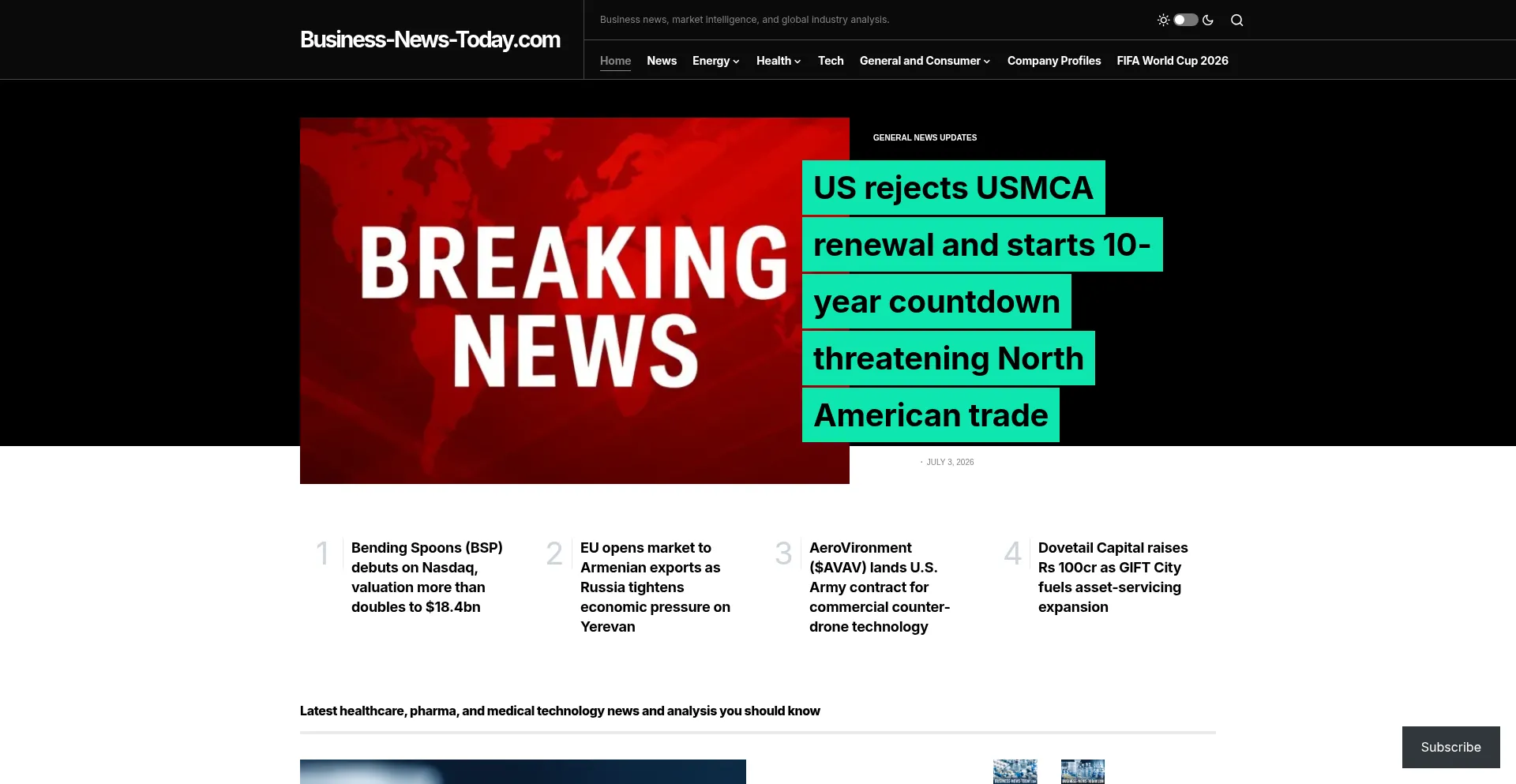Expand the Energy menu chevron
The height and width of the screenshot is (784, 1516).
(x=736, y=62)
